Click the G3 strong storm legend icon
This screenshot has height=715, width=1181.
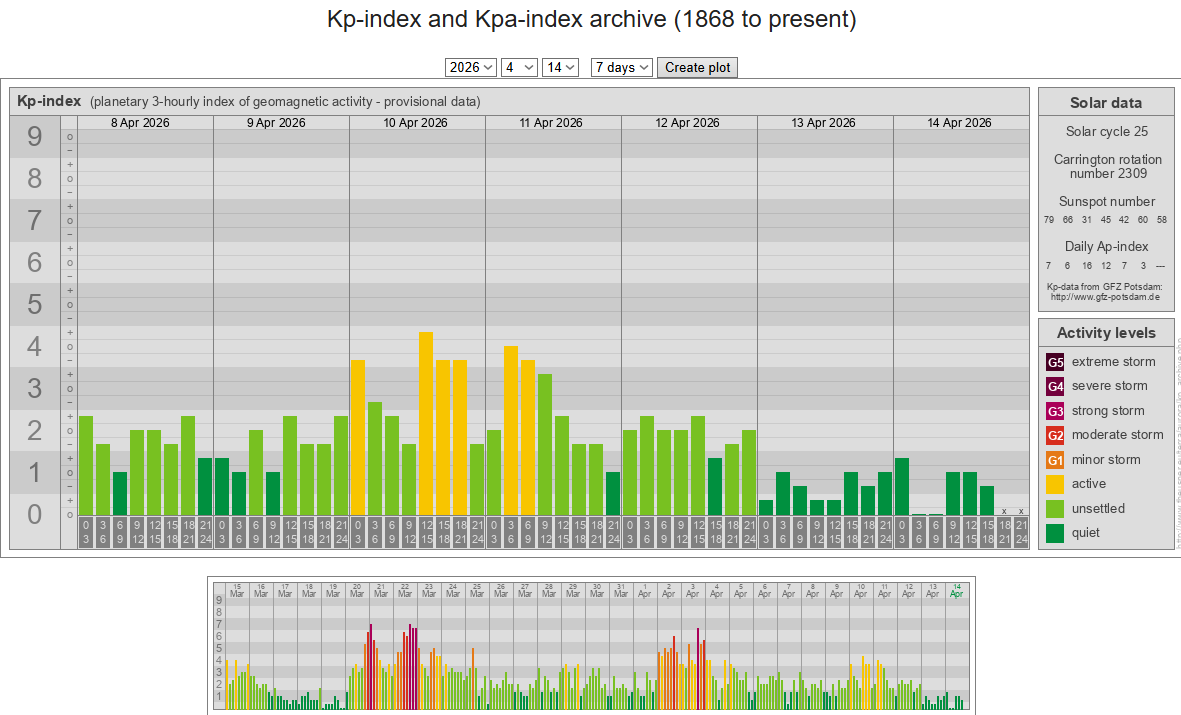[1055, 411]
